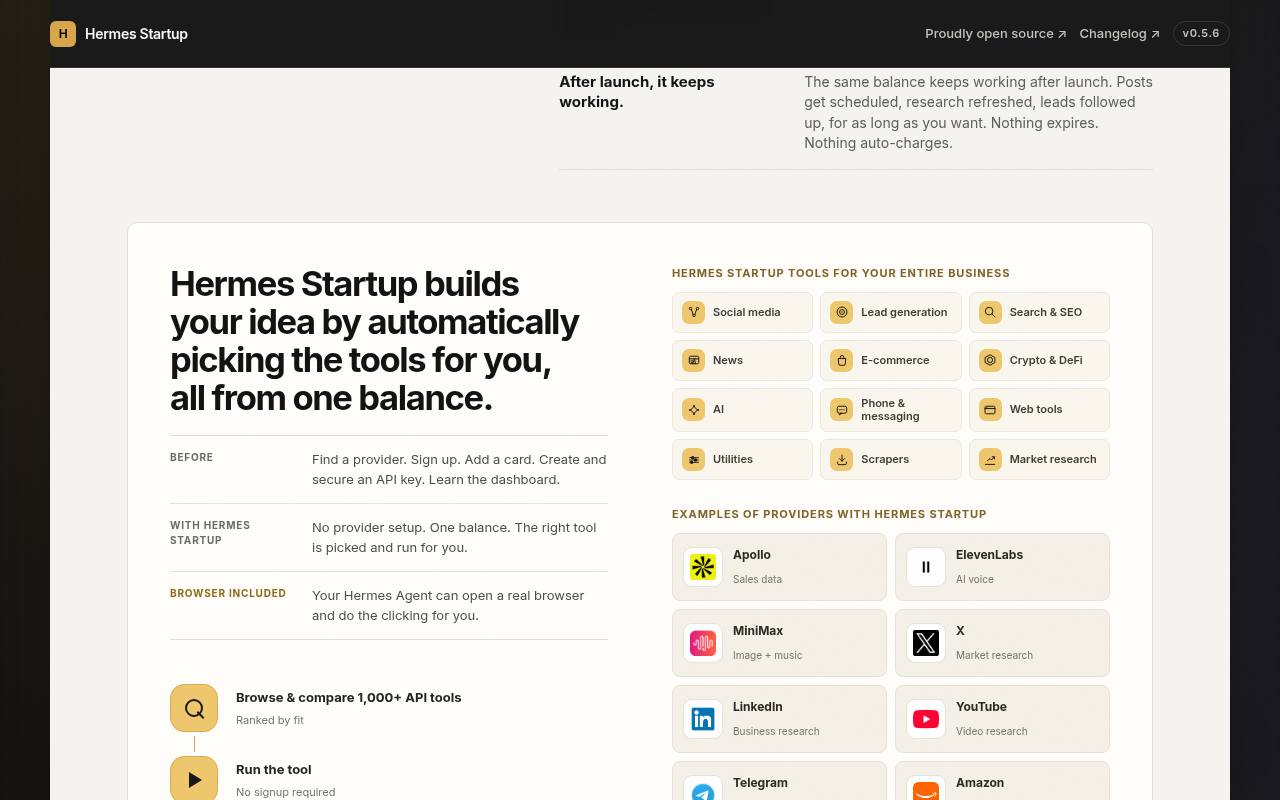Open the Changelog link
The image size is (1280, 800).
(1119, 34)
